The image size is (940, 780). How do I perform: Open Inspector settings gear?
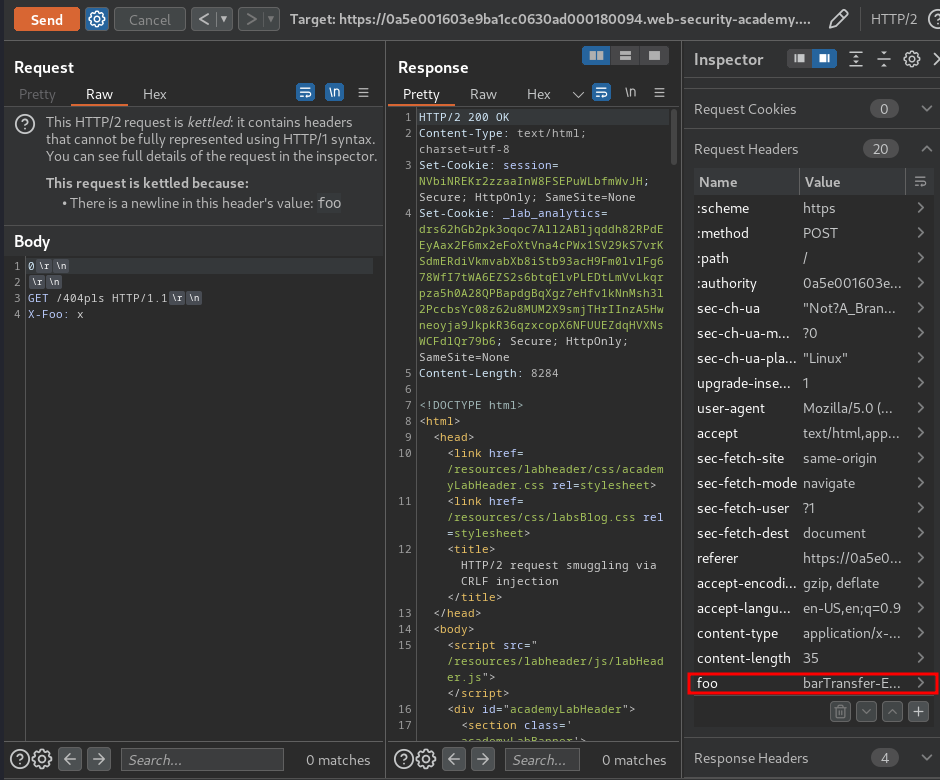tap(912, 59)
